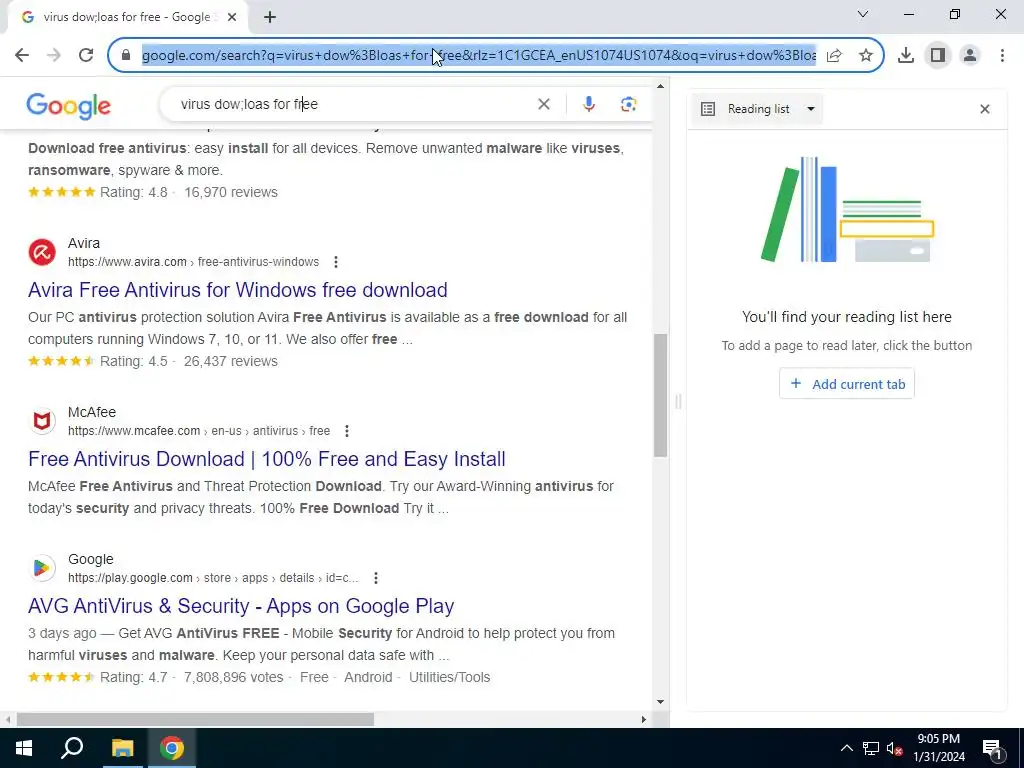Viewport: 1024px width, 768px height.
Task: Share this page icon in address bar
Action: pyautogui.click(x=834, y=56)
